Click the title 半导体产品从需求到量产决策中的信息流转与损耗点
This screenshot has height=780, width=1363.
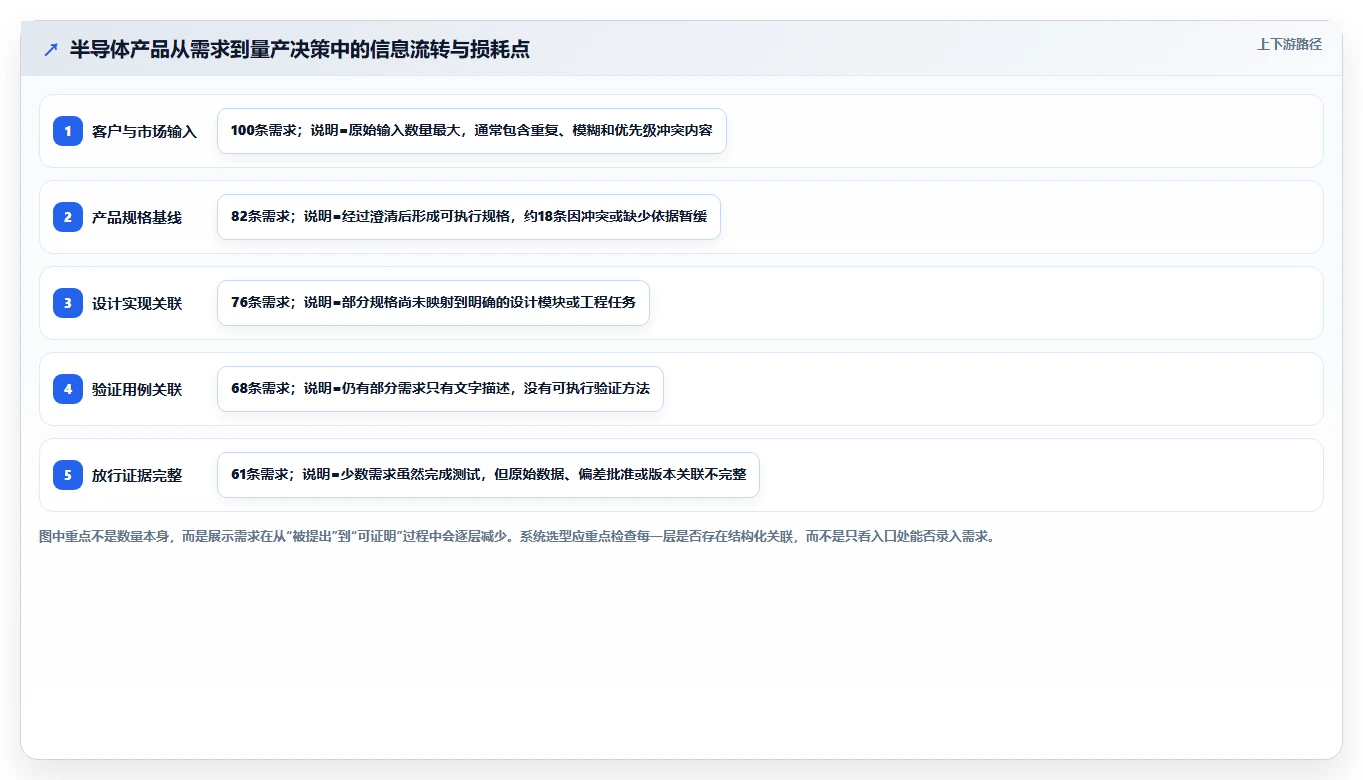[300, 49]
